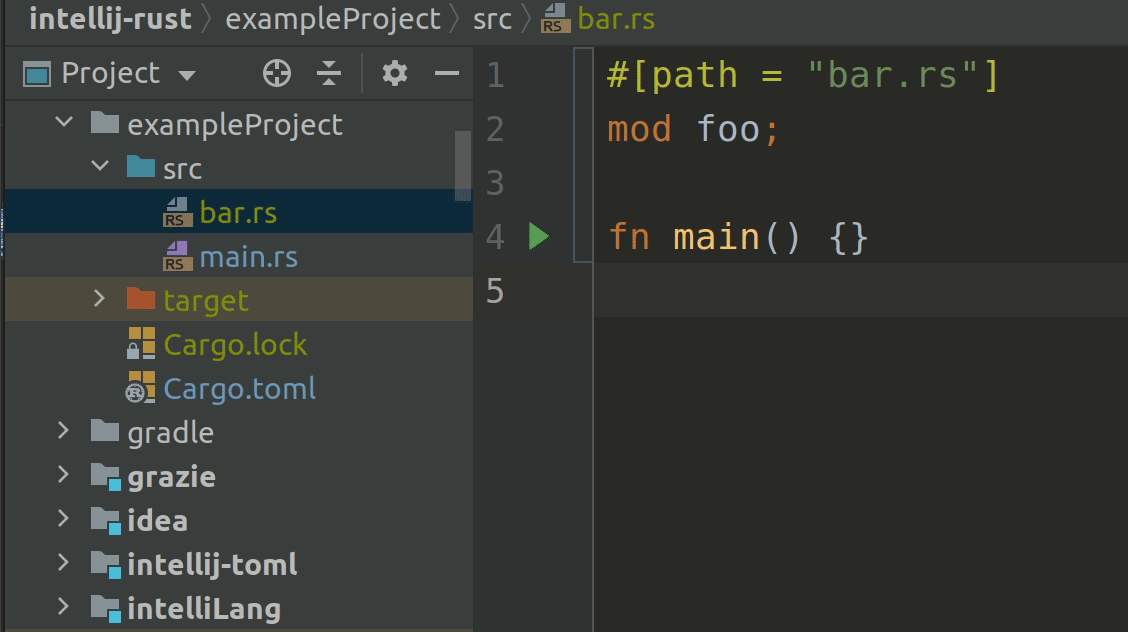Image resolution: width=1128 pixels, height=632 pixels.
Task: Click the idea module folder icon
Action: (x=106, y=521)
